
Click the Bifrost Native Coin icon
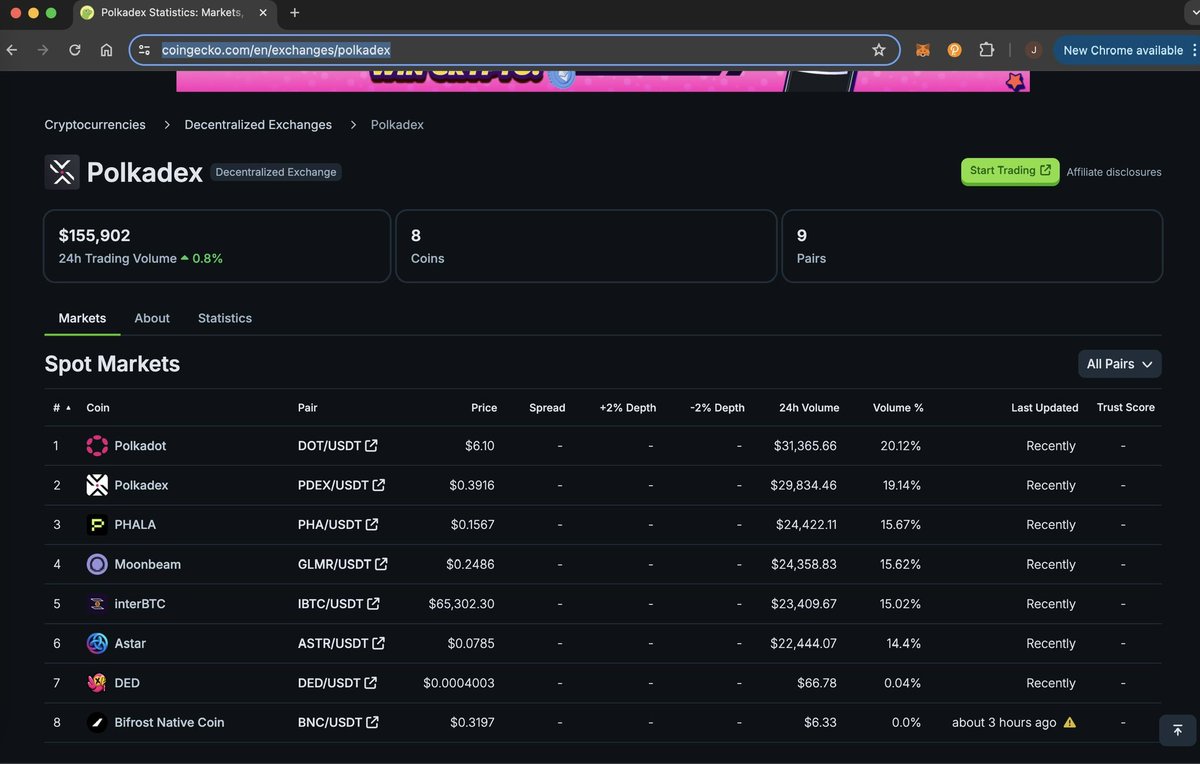[x=97, y=722]
